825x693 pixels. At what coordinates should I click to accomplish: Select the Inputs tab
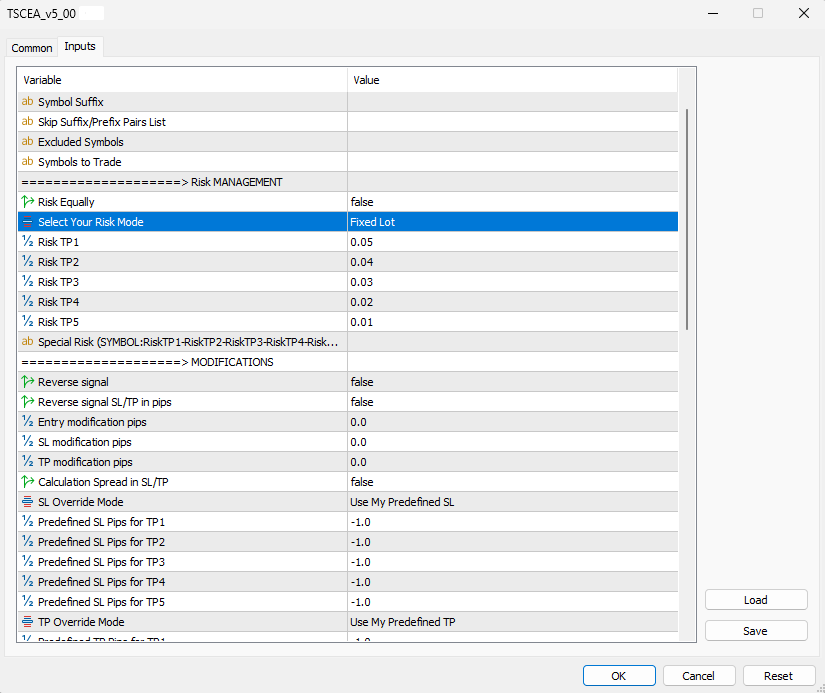click(80, 47)
